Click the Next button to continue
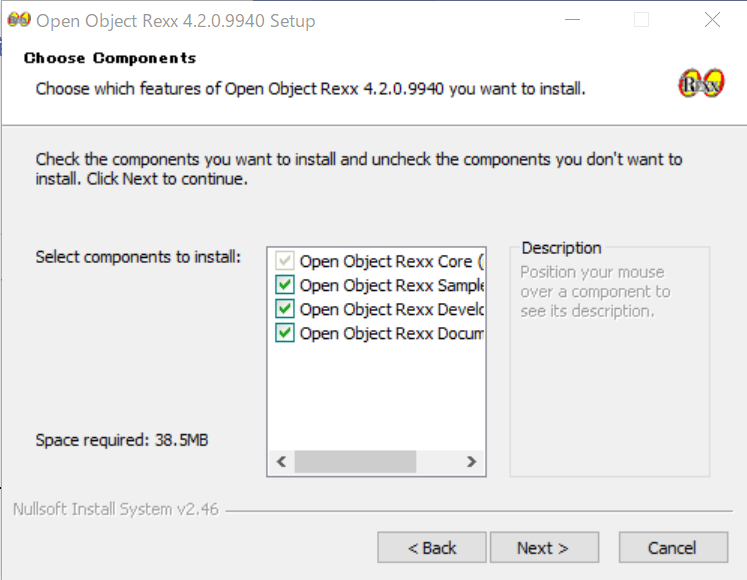 click(x=543, y=547)
